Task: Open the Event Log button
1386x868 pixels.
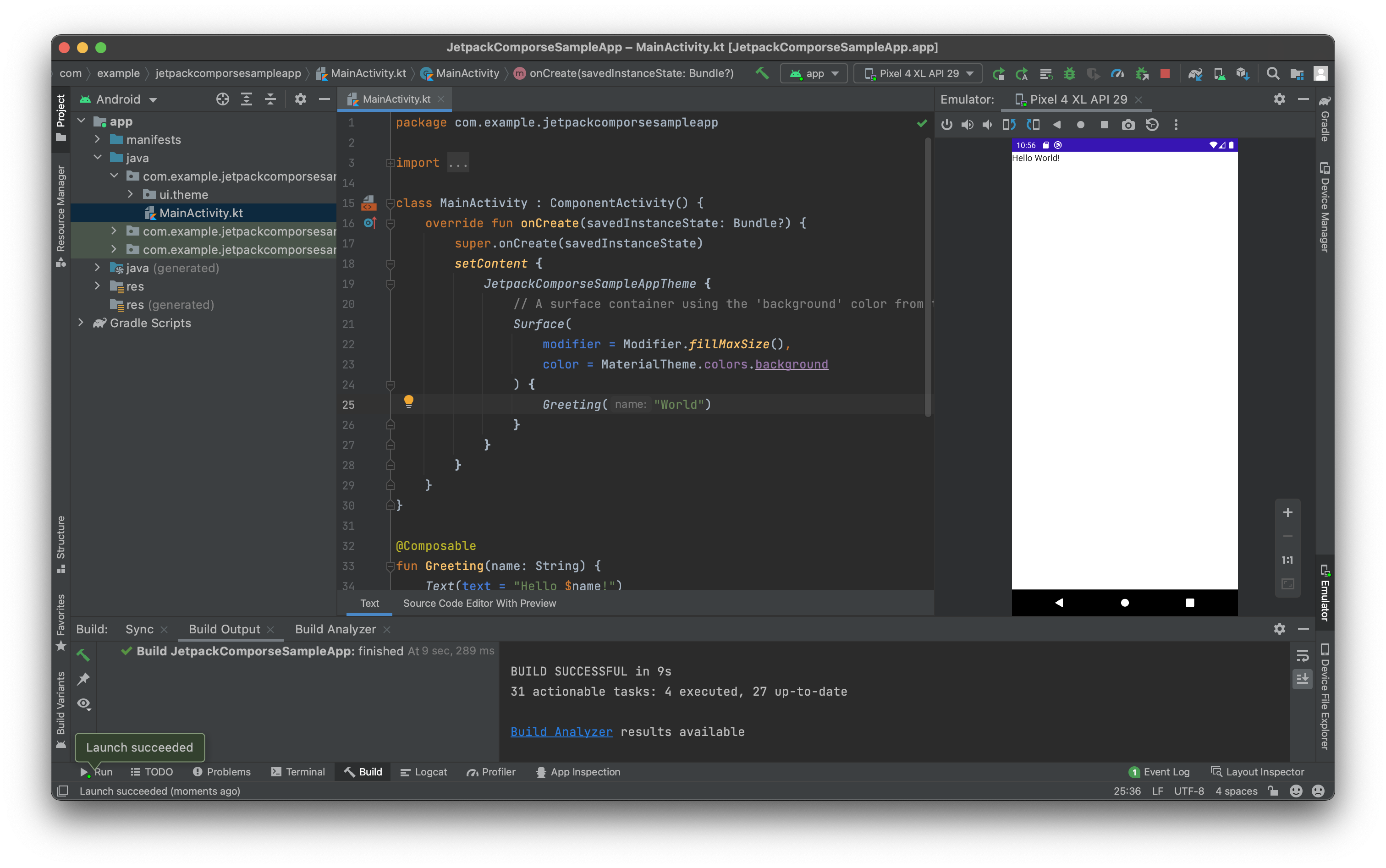Action: pos(1159,772)
